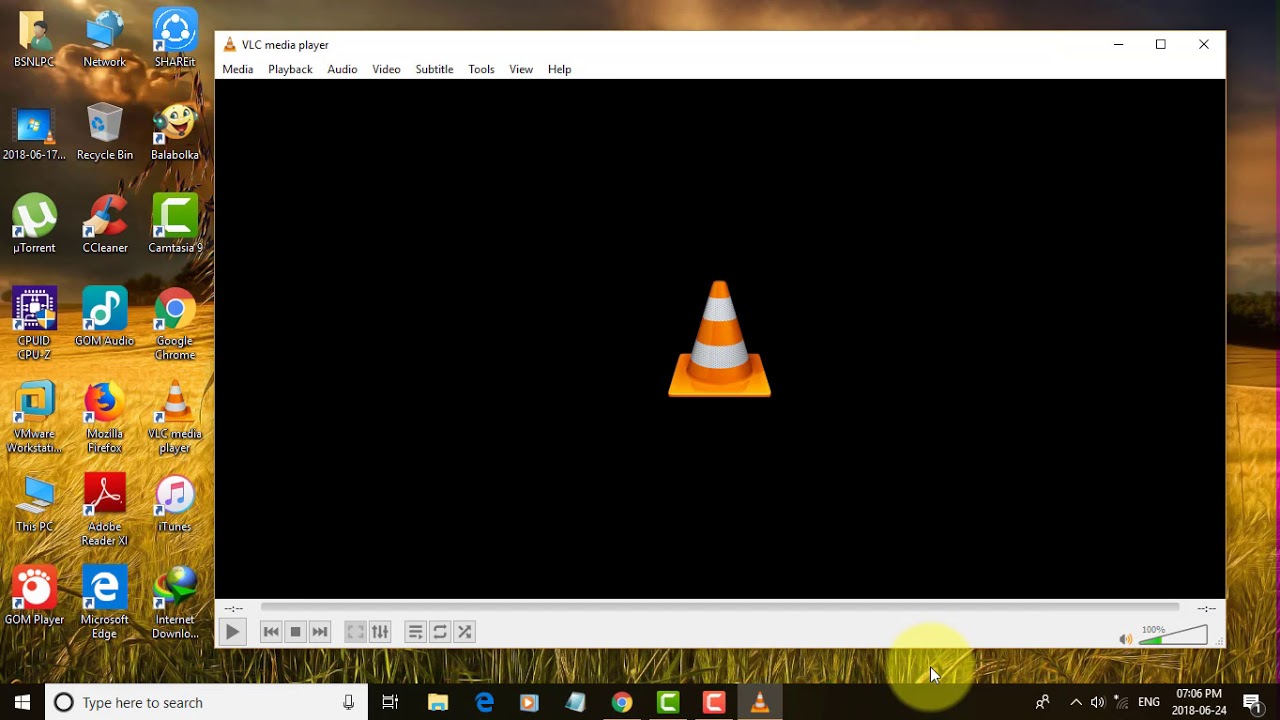
Task: Click the Next media button
Action: [x=320, y=632]
